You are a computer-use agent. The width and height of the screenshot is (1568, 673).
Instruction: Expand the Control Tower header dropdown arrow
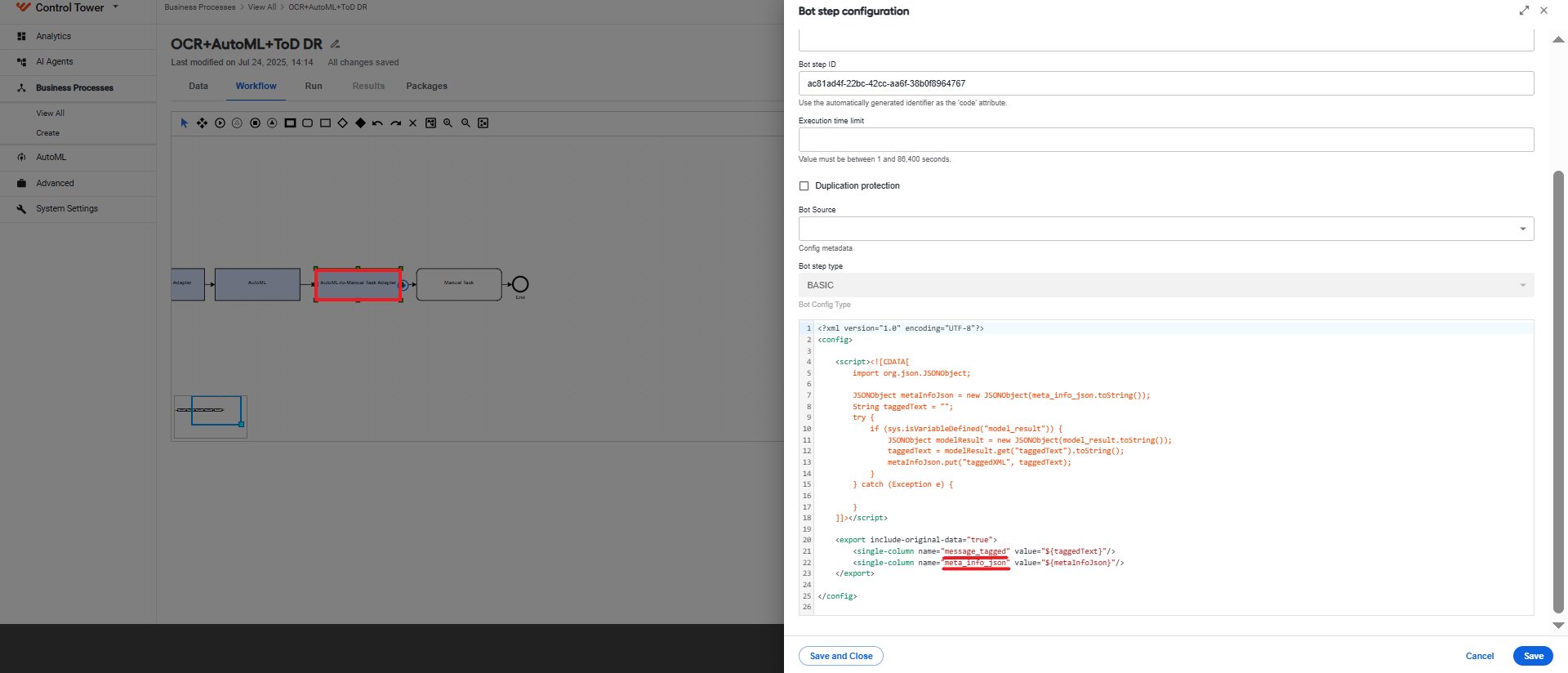pos(115,7)
